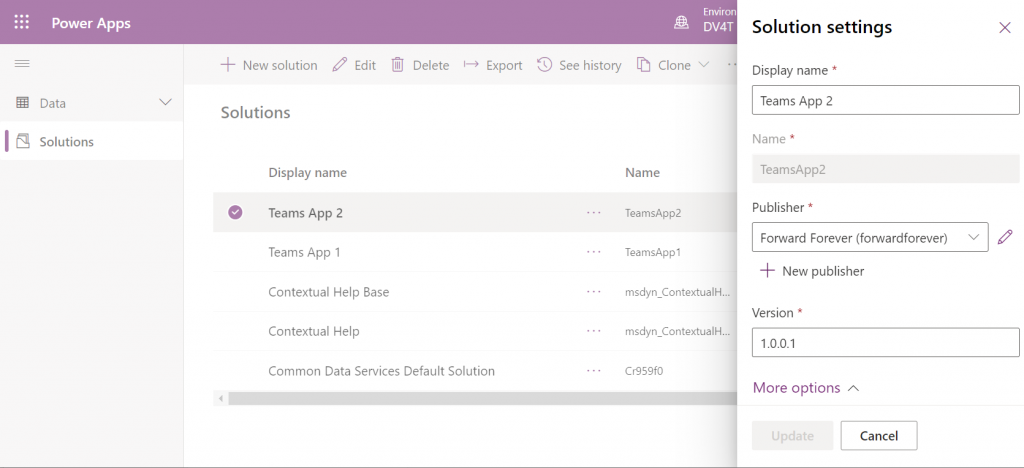Close the Solution settings panel

tap(1004, 27)
